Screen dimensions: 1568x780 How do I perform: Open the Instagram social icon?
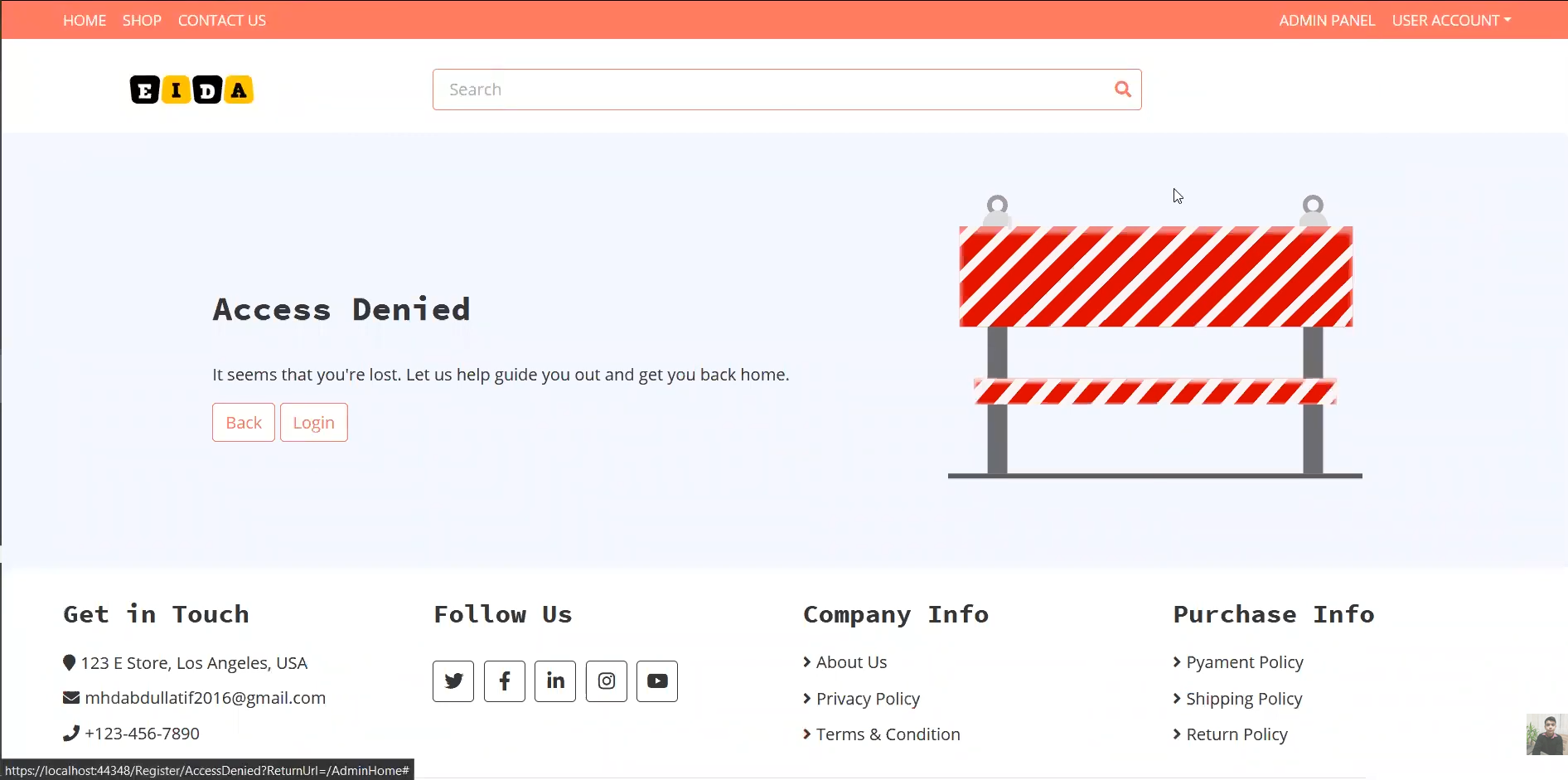click(x=607, y=681)
